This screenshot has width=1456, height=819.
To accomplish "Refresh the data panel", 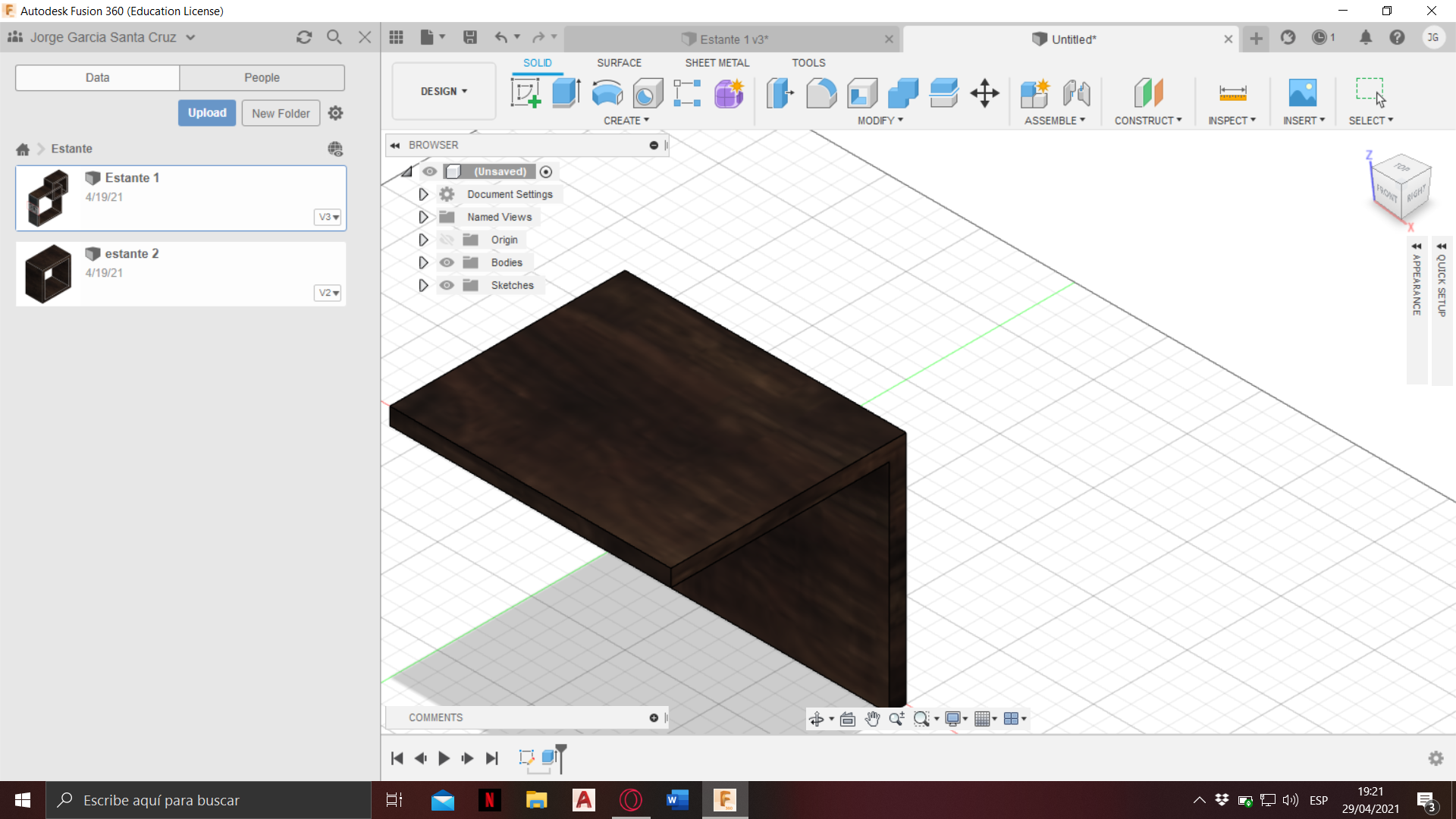I will (304, 37).
